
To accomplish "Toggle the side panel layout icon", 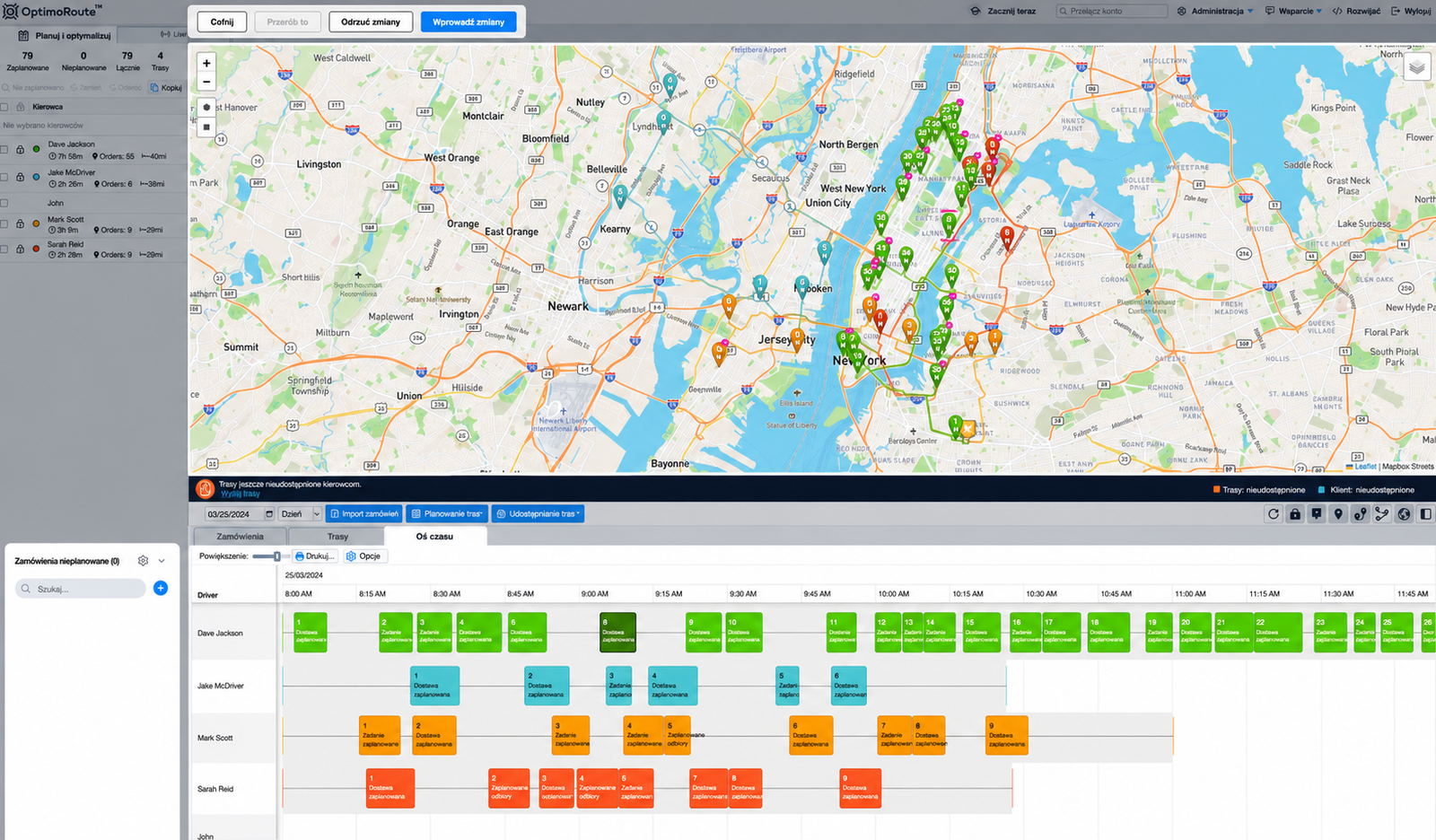I will tap(1425, 514).
